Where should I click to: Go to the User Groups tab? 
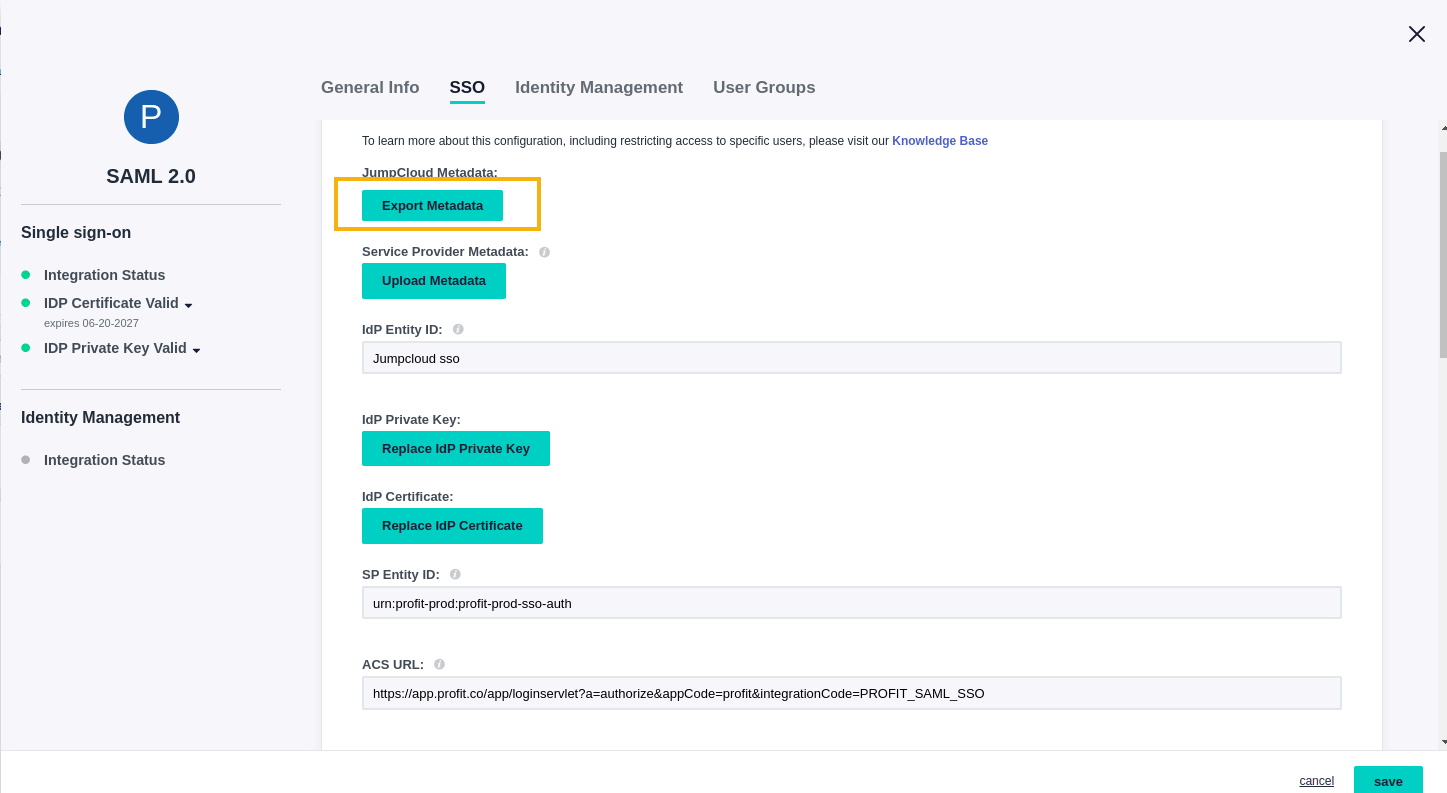click(764, 87)
